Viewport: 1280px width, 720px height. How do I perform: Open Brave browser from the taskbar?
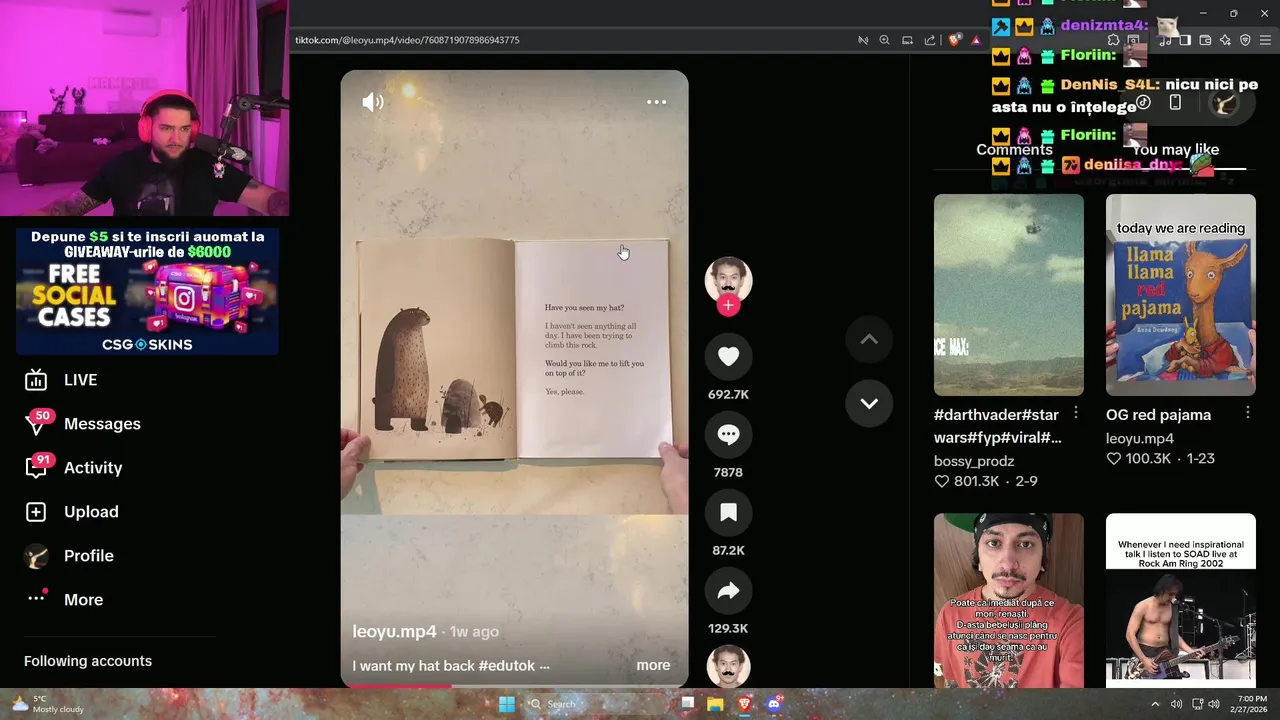coord(744,704)
